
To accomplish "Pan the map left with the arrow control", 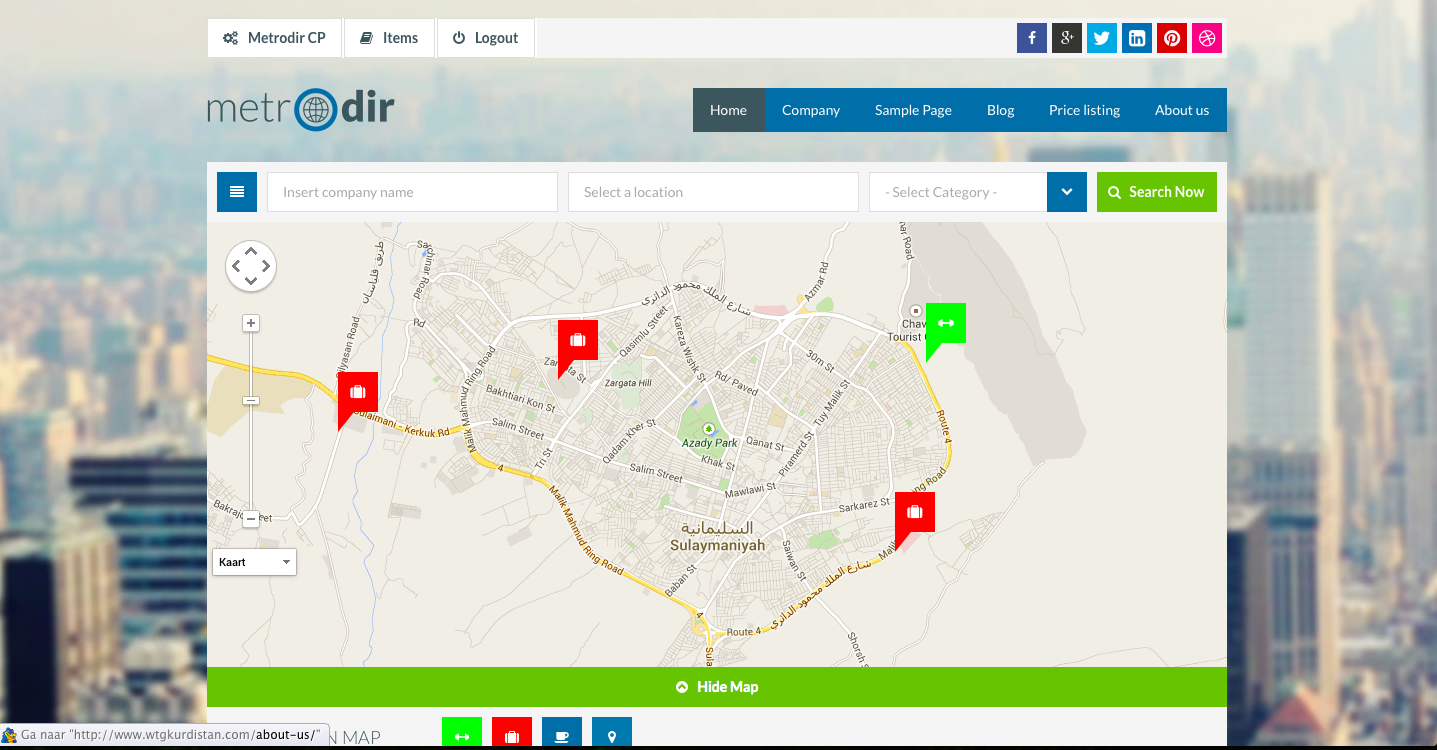I will [236, 267].
